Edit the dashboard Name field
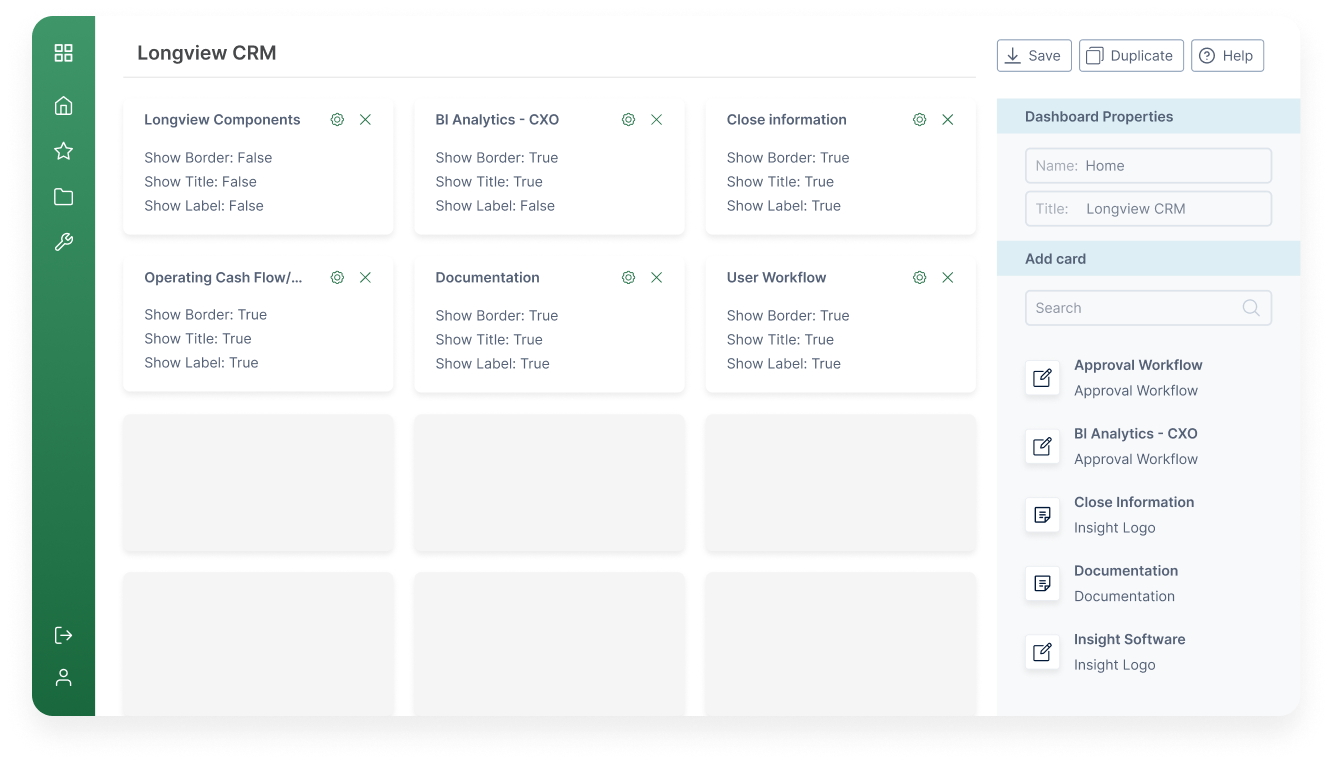The image size is (1333, 764). [1148, 165]
